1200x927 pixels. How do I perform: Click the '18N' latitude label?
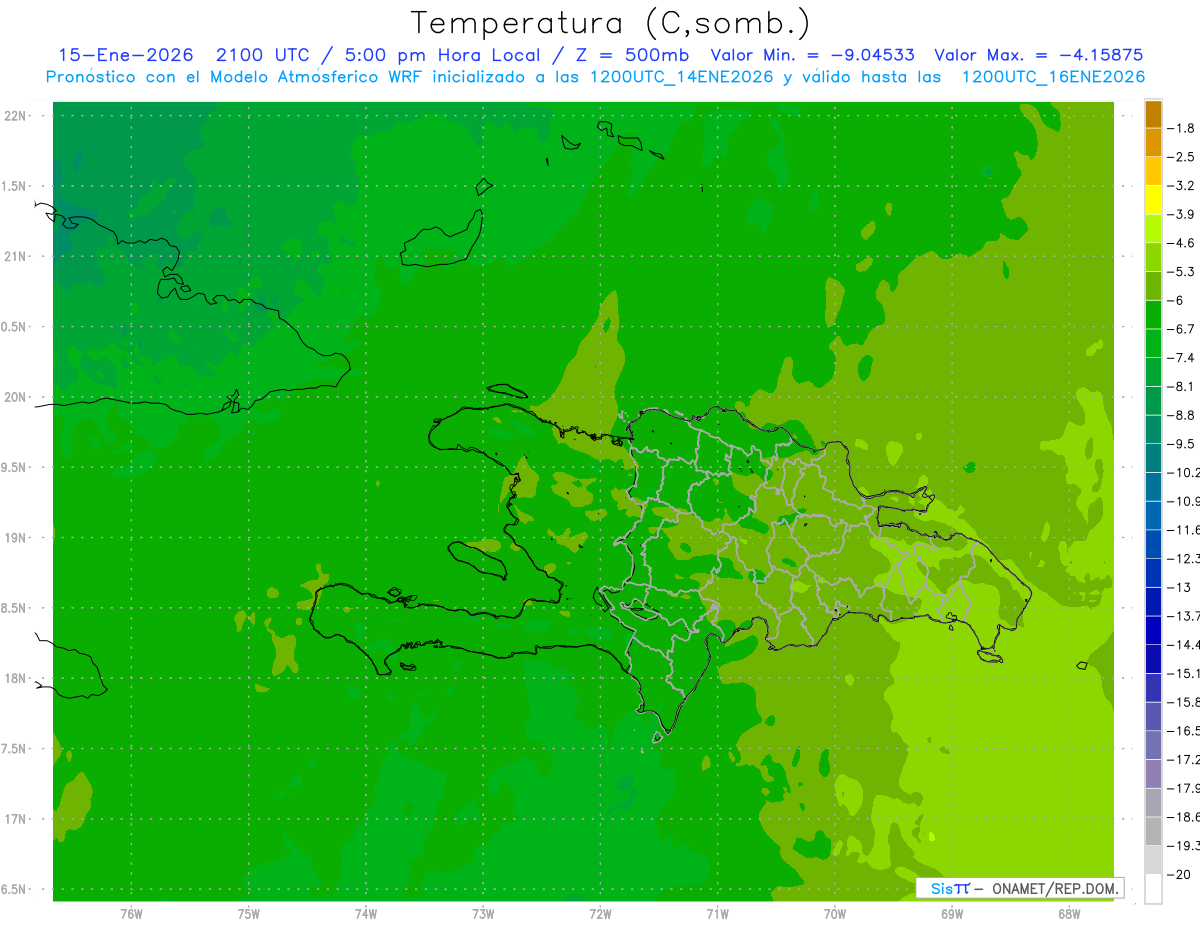15,678
